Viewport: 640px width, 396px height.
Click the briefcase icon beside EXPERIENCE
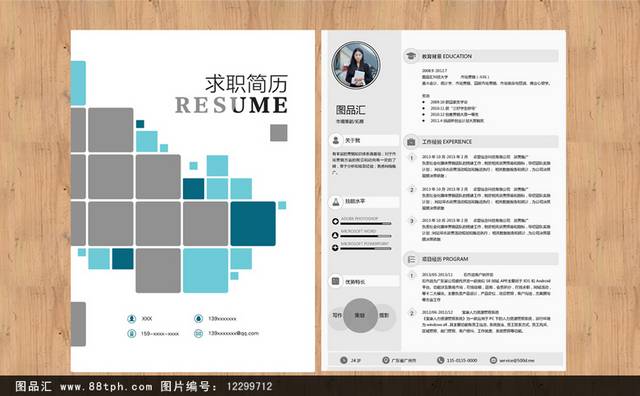pyautogui.click(x=411, y=142)
